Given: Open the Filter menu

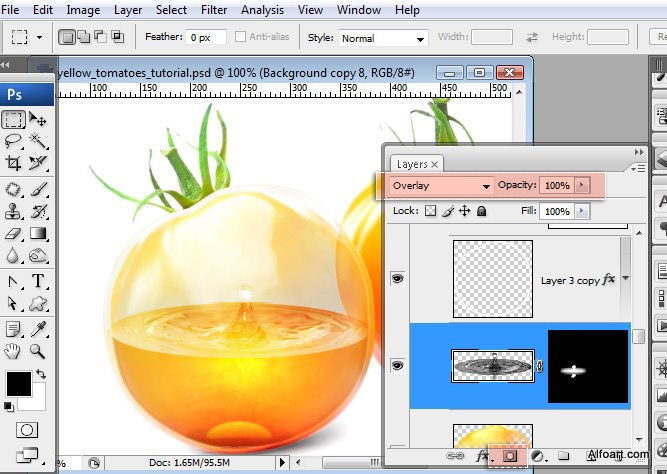Looking at the screenshot, I should [x=213, y=10].
